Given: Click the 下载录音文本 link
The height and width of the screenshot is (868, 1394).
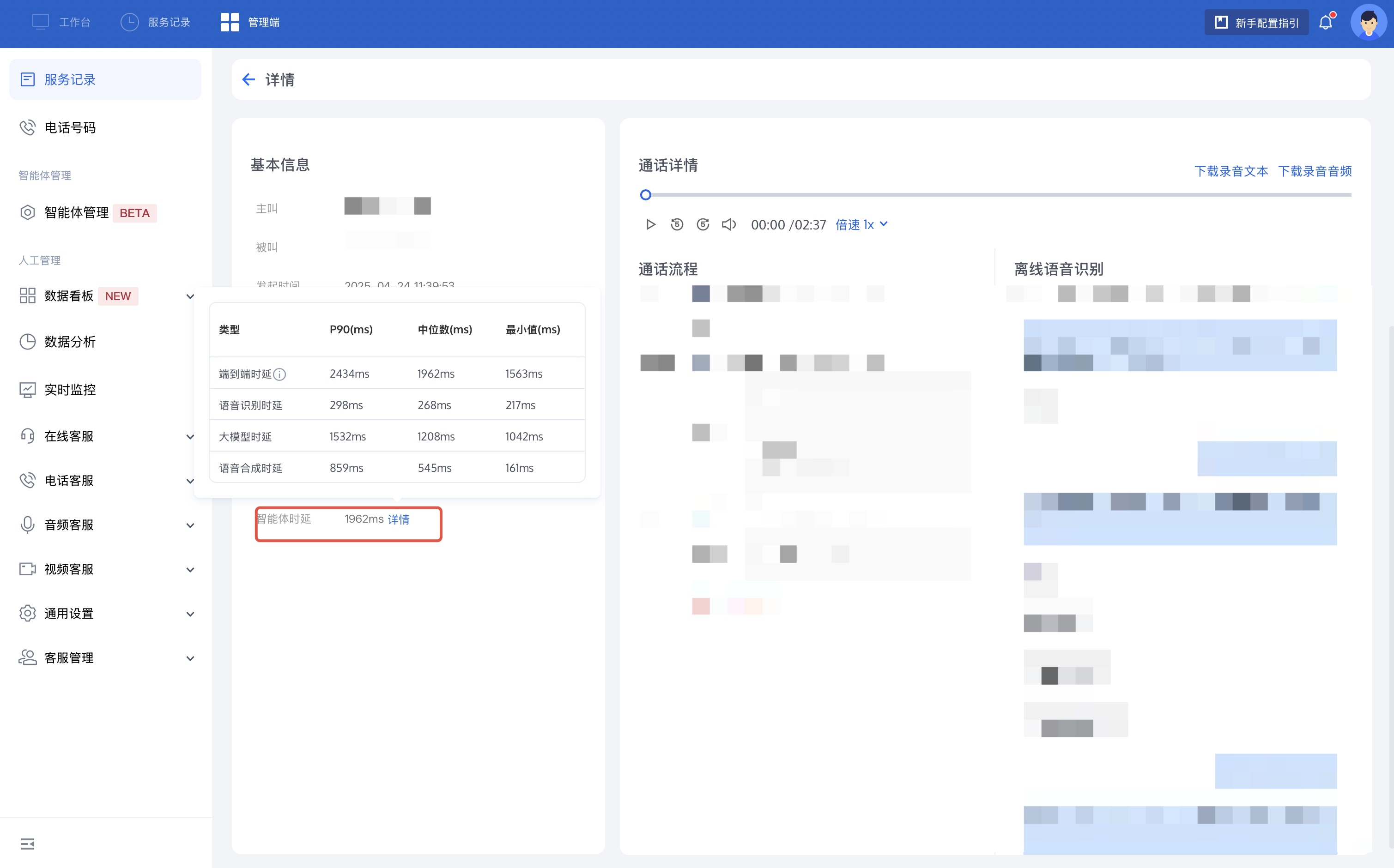Looking at the screenshot, I should point(1231,171).
